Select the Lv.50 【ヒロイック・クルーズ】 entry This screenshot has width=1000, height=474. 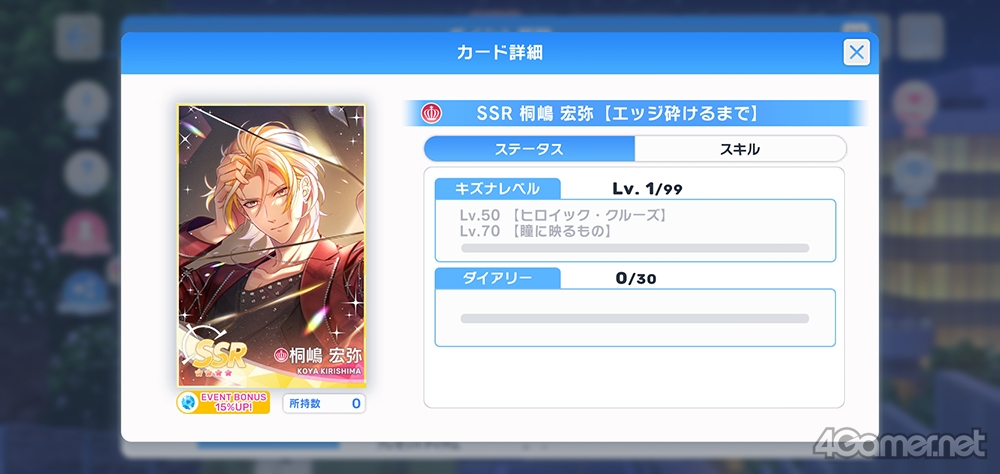tap(564, 216)
